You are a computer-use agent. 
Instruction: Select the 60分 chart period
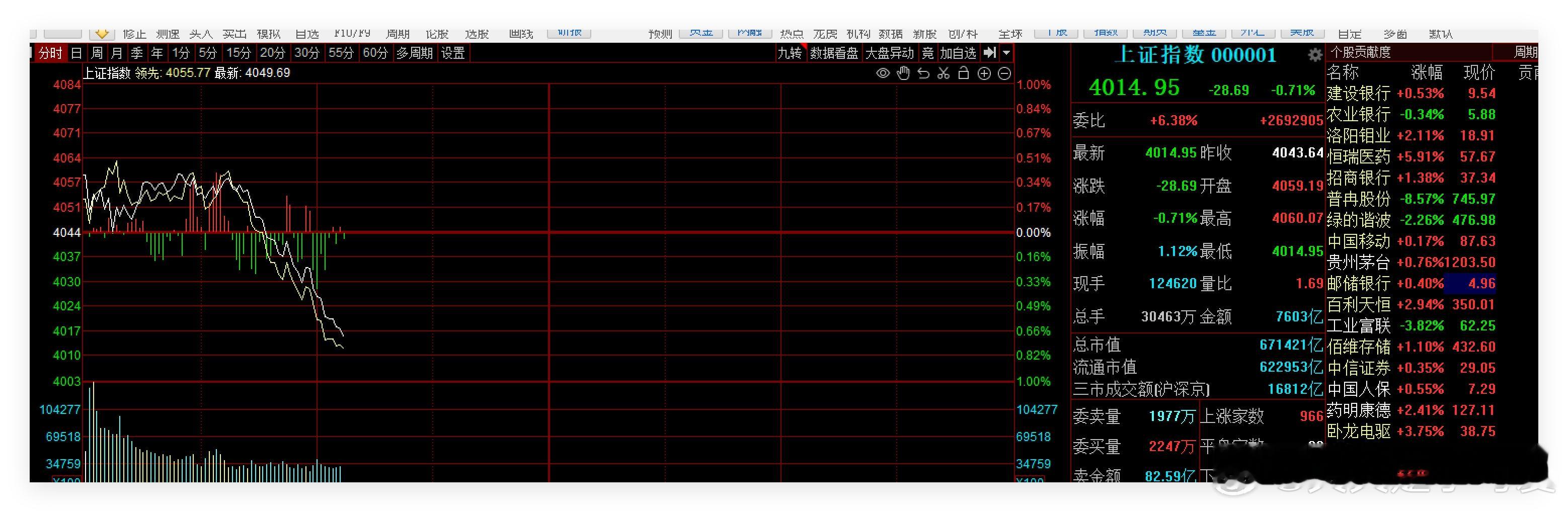click(375, 53)
